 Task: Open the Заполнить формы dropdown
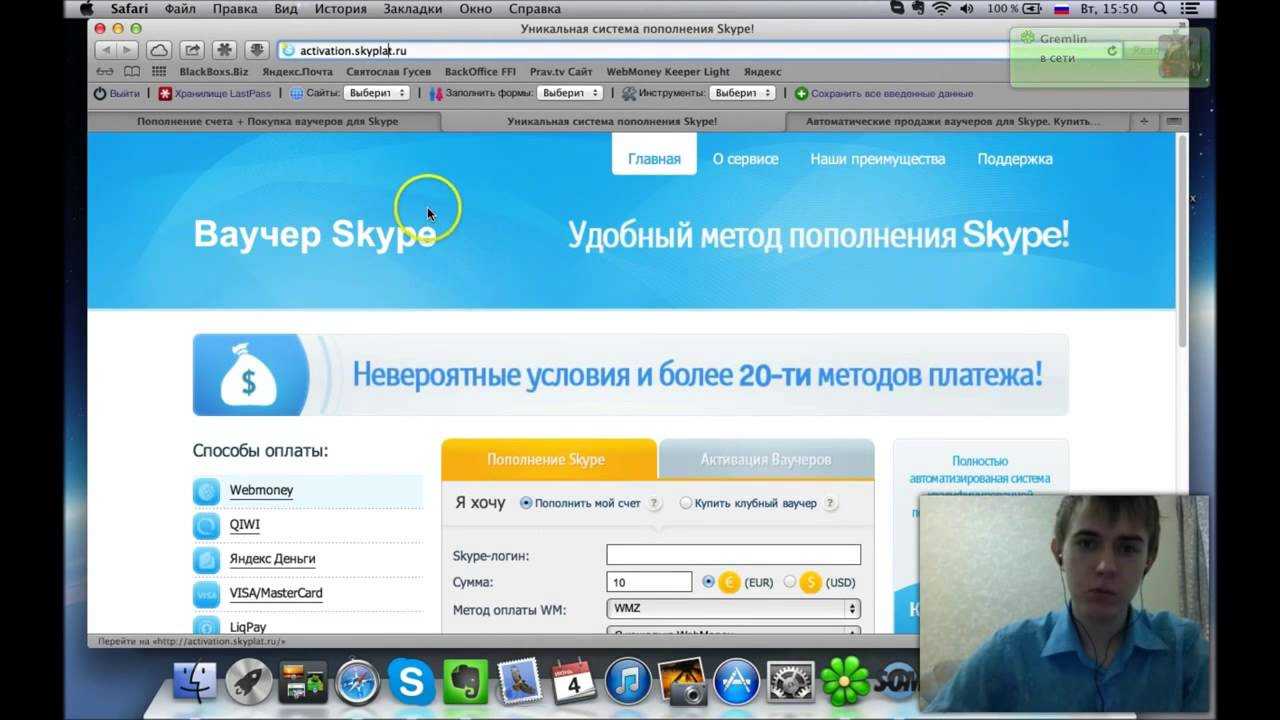click(x=569, y=93)
